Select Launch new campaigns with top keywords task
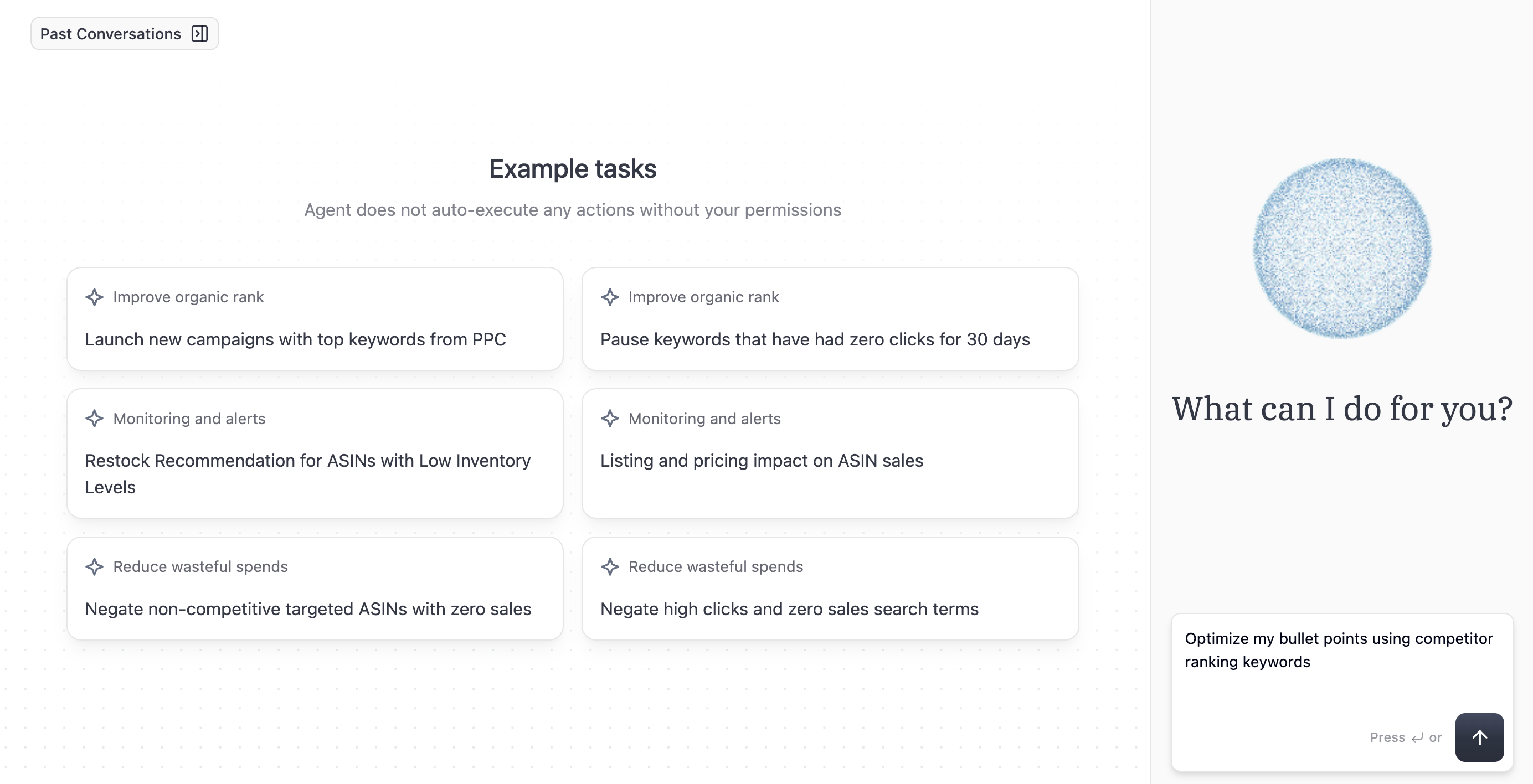This screenshot has height=784, width=1533. [315, 319]
